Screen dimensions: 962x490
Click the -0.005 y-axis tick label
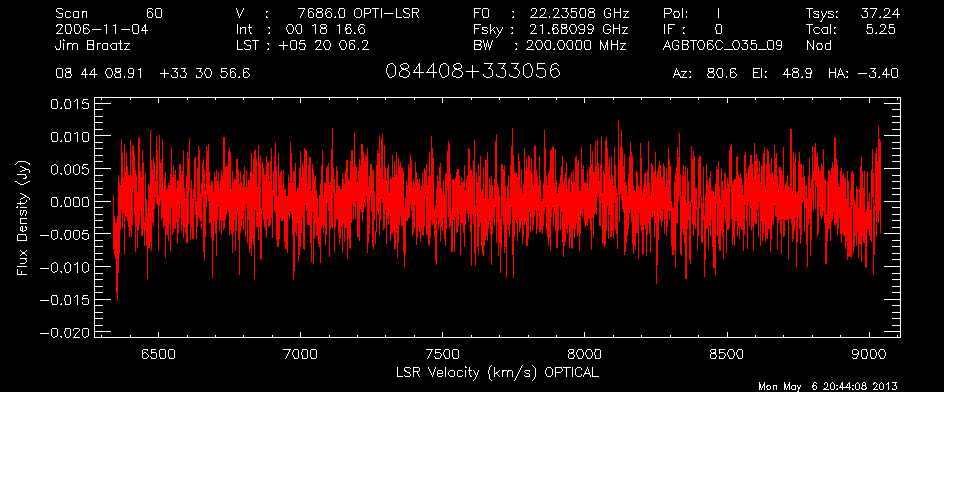coord(65,234)
